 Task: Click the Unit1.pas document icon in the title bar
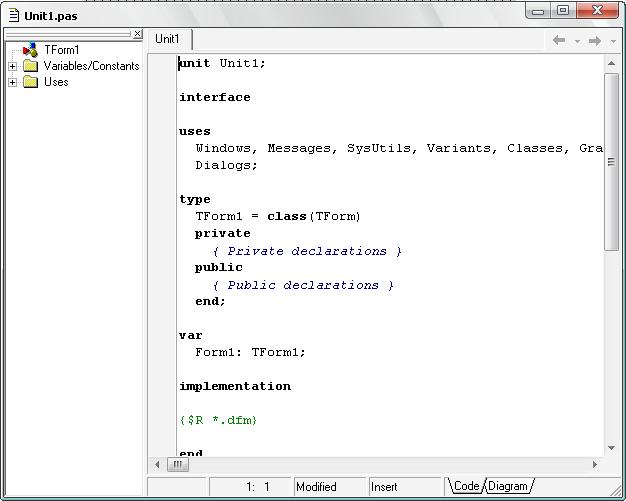pos(14,16)
